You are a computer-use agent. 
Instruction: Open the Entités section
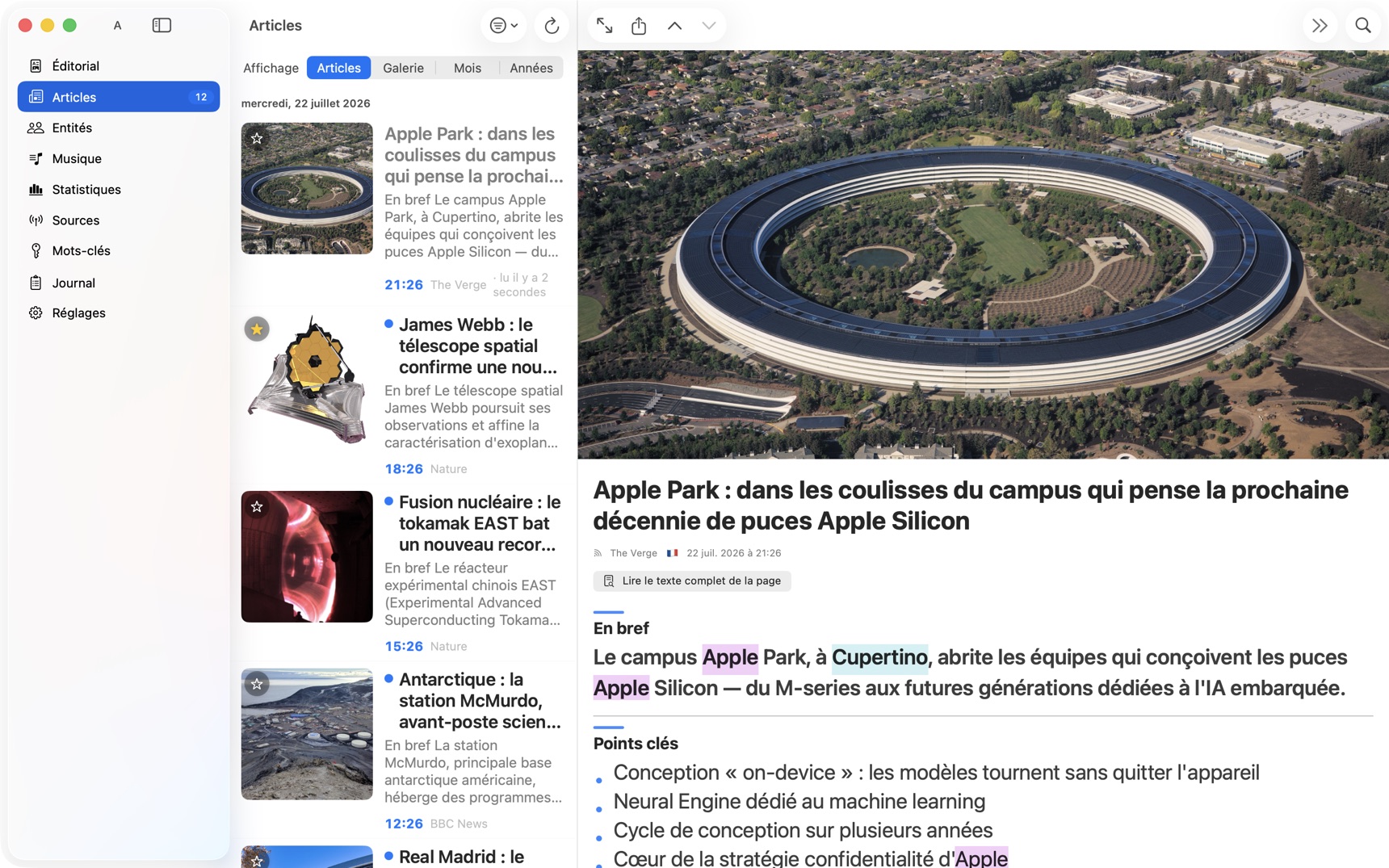119,128
